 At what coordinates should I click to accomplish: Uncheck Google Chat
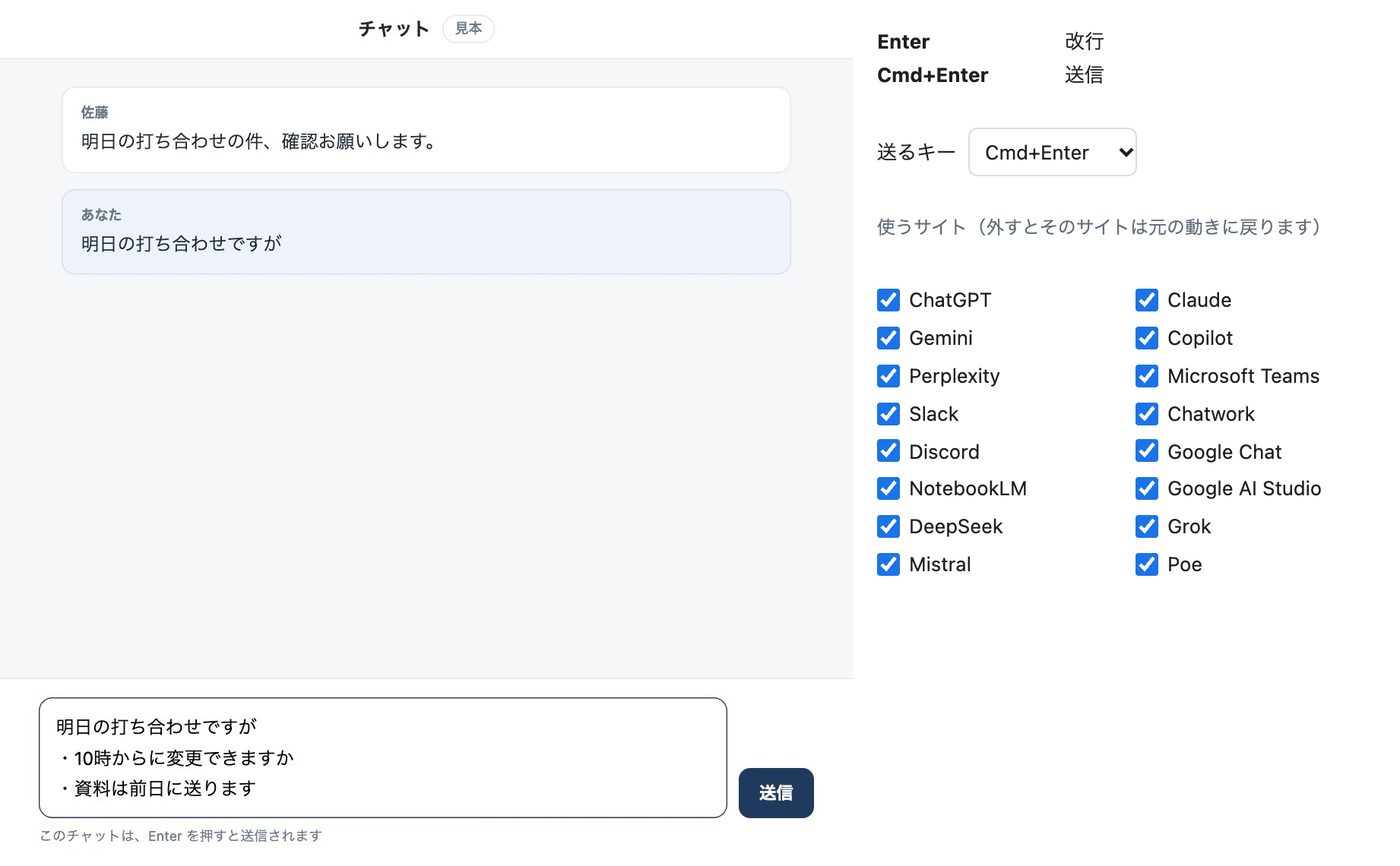1147,451
